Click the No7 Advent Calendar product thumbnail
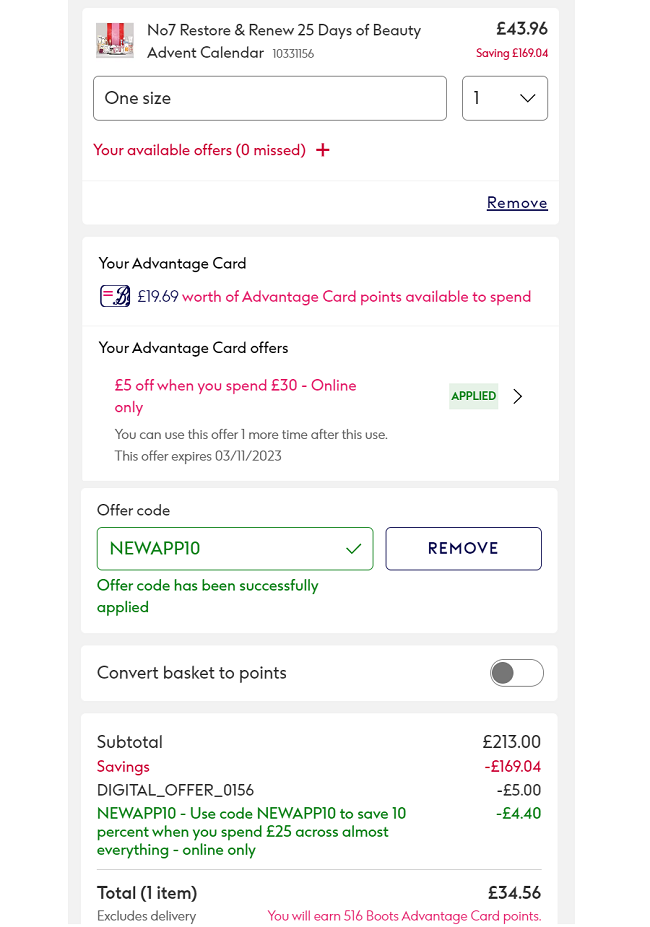 point(114,40)
